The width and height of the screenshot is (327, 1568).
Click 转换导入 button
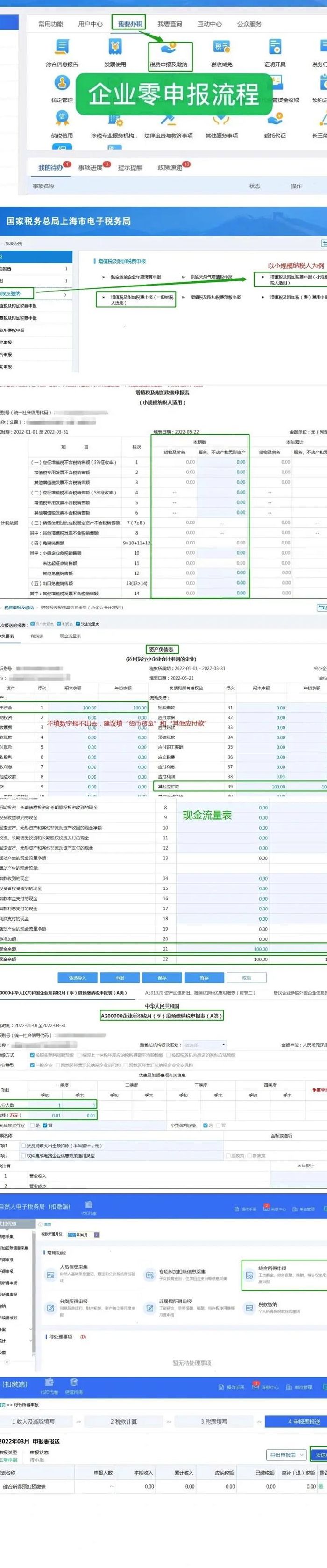pyautogui.click(x=78, y=978)
